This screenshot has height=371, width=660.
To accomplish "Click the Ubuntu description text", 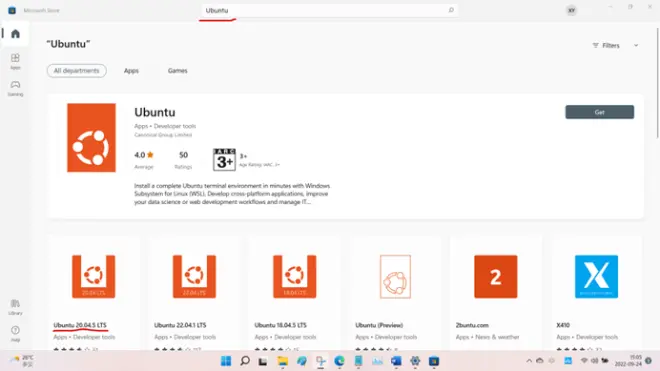I will coord(232,194).
